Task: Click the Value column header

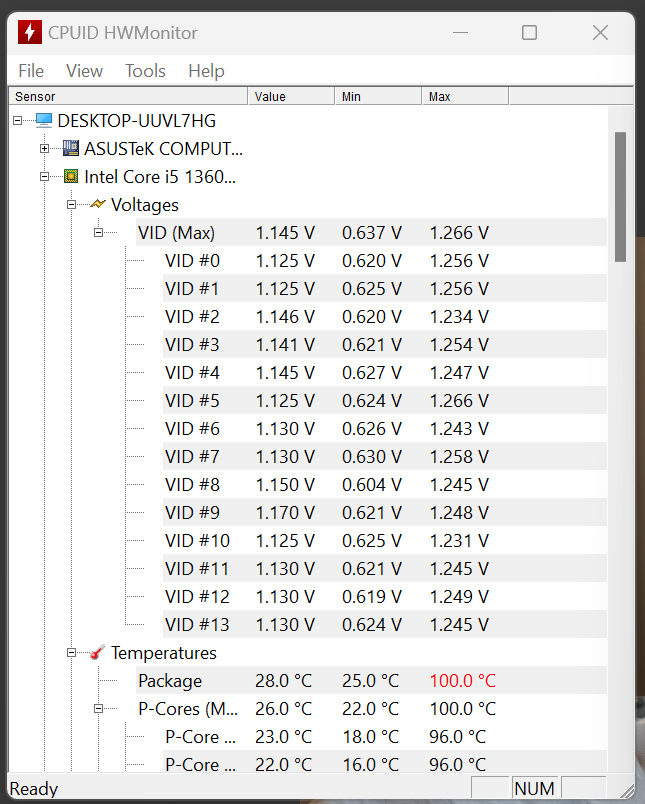Action: (x=291, y=96)
